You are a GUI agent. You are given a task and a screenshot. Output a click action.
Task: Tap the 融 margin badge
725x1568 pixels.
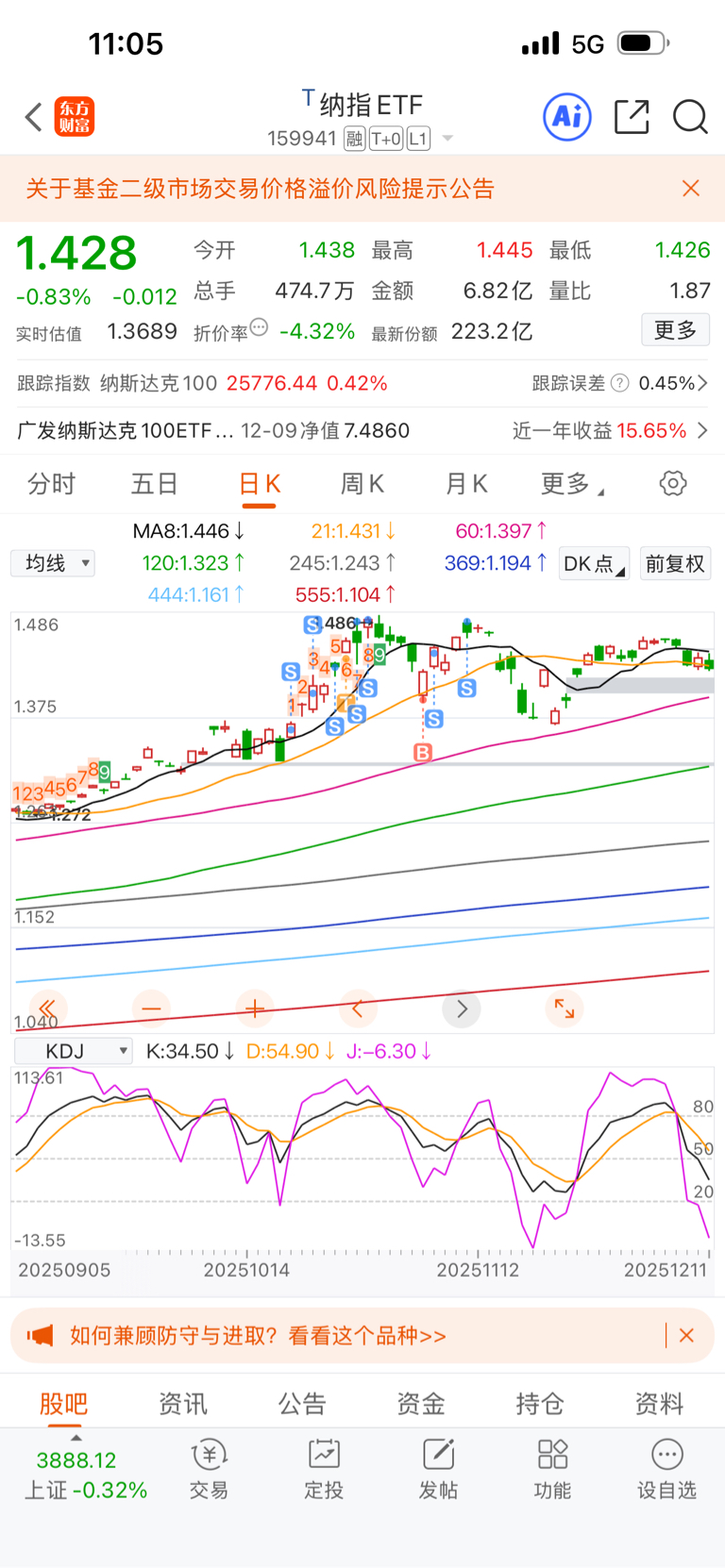(x=354, y=140)
